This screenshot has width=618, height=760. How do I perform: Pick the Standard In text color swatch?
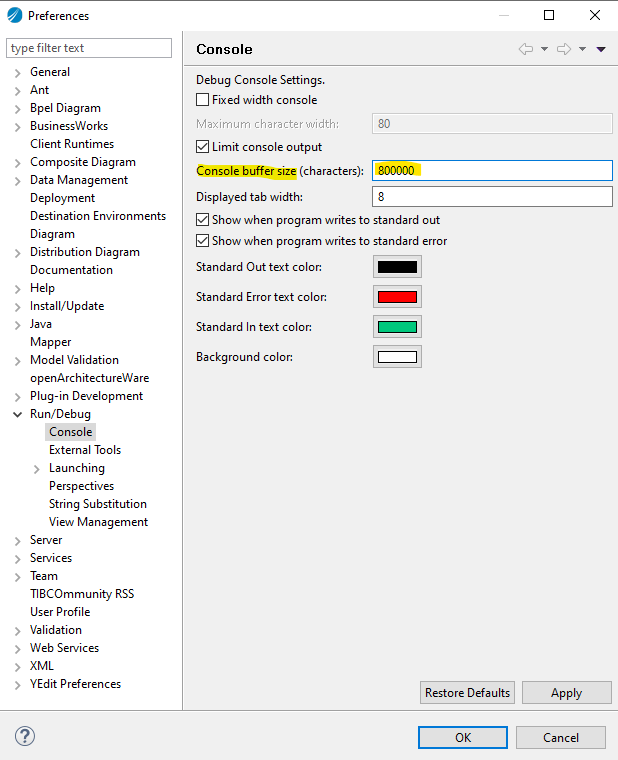[397, 327]
